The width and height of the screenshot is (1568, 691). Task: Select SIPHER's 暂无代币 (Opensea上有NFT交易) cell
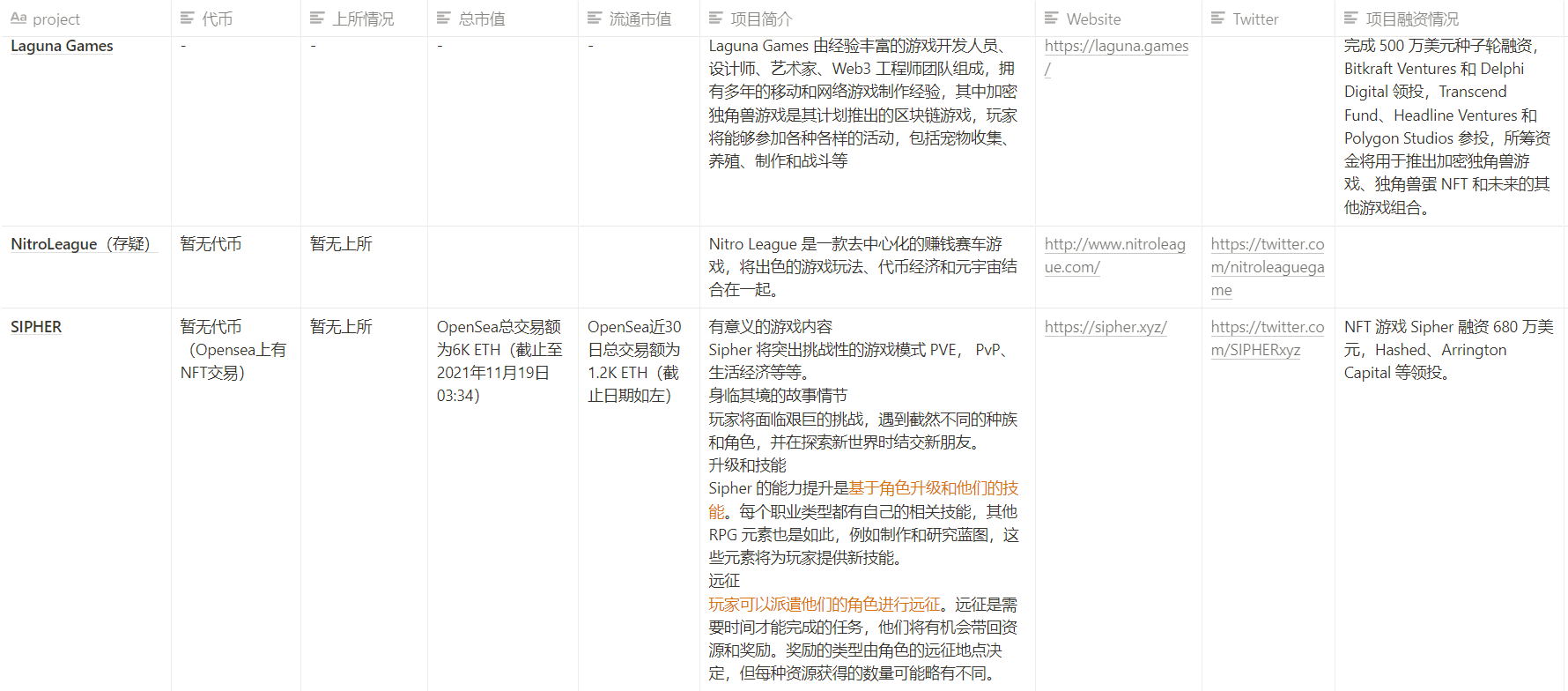[x=236, y=500]
